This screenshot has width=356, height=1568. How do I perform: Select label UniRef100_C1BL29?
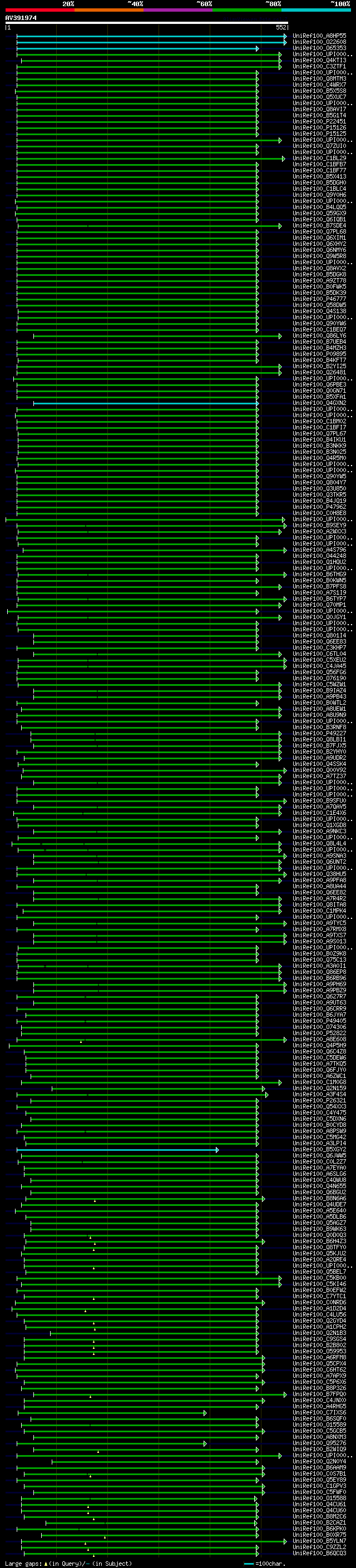(319, 159)
